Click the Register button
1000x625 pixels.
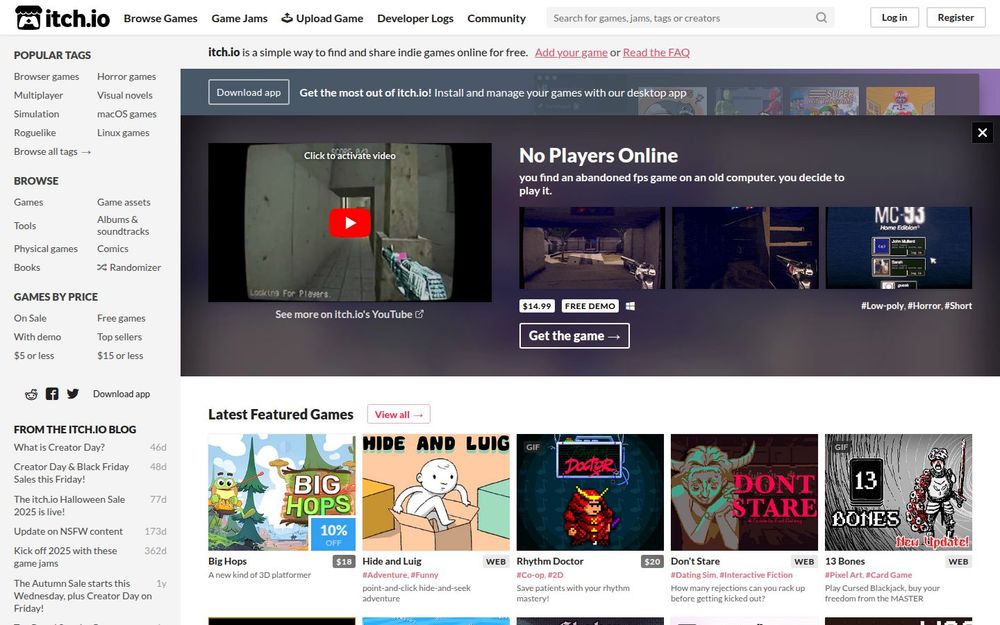click(x=955, y=18)
